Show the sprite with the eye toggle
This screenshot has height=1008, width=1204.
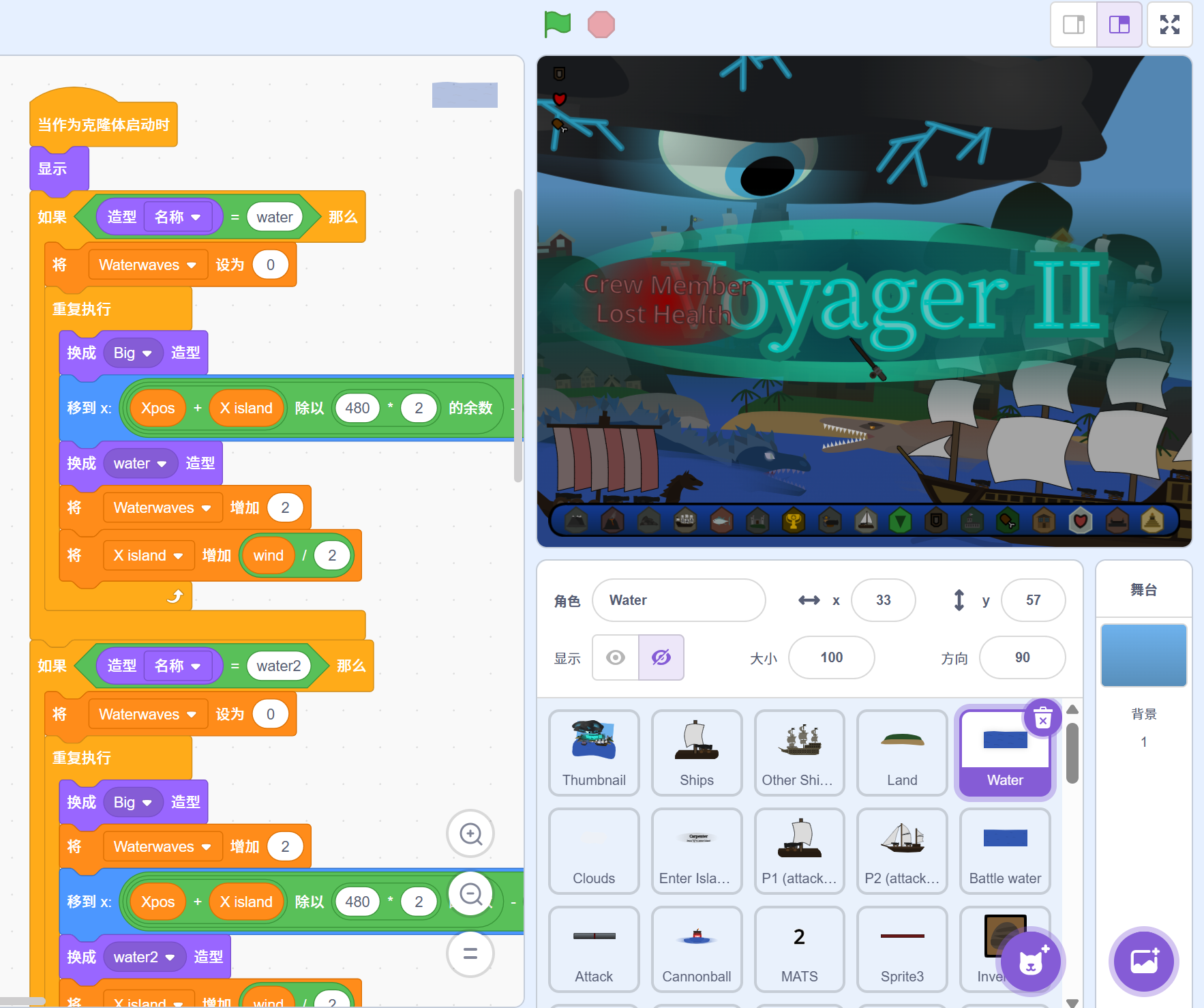pyautogui.click(x=616, y=657)
